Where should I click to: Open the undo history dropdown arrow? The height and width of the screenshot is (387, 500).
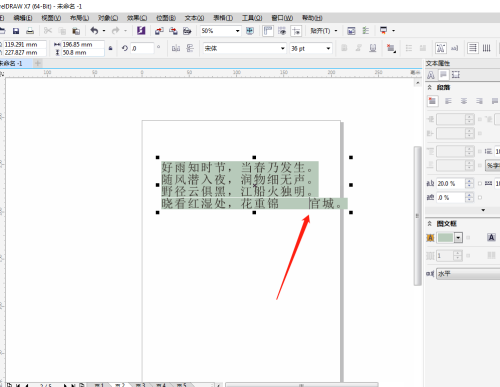point(104,31)
